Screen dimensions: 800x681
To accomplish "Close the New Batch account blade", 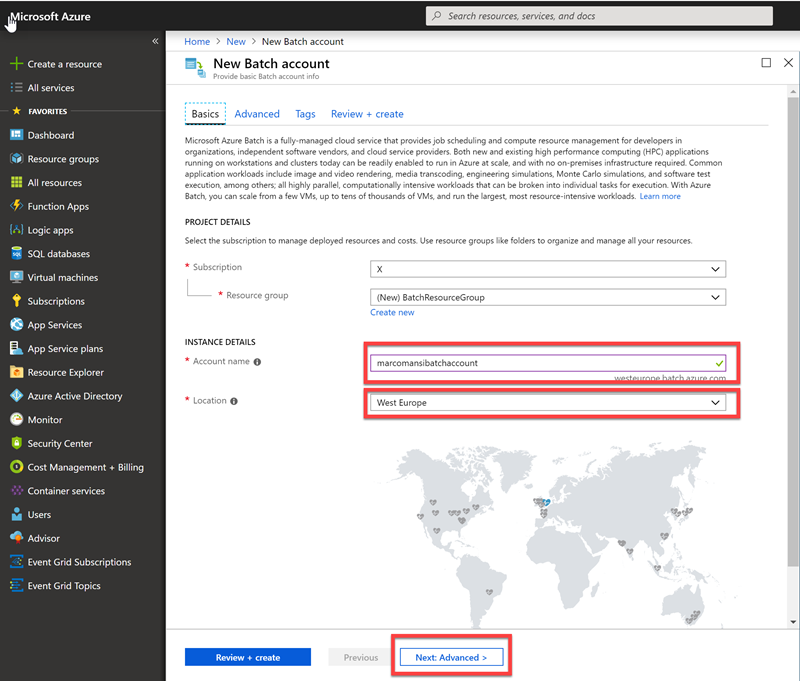I will tap(788, 63).
